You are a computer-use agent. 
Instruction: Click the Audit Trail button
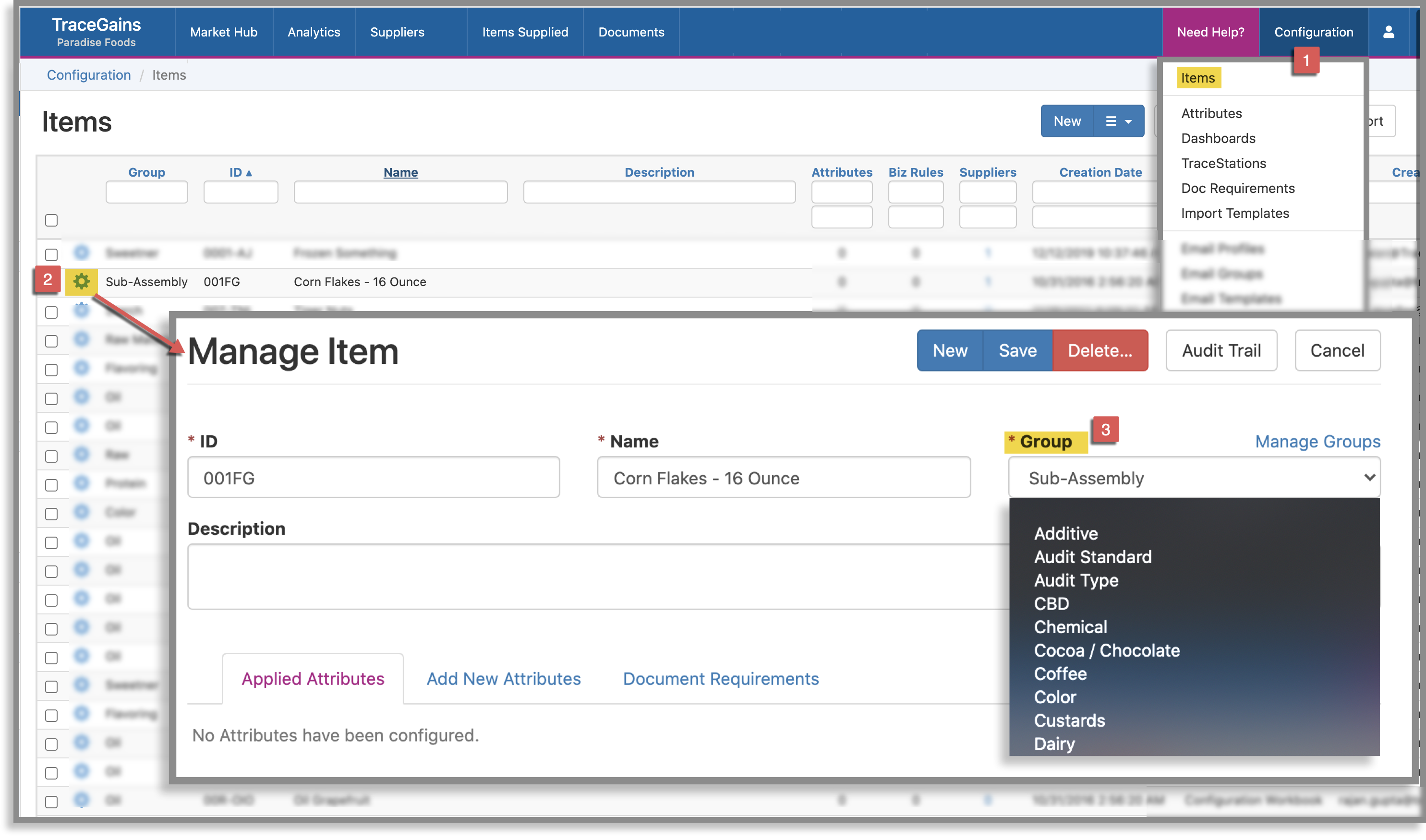click(1221, 350)
